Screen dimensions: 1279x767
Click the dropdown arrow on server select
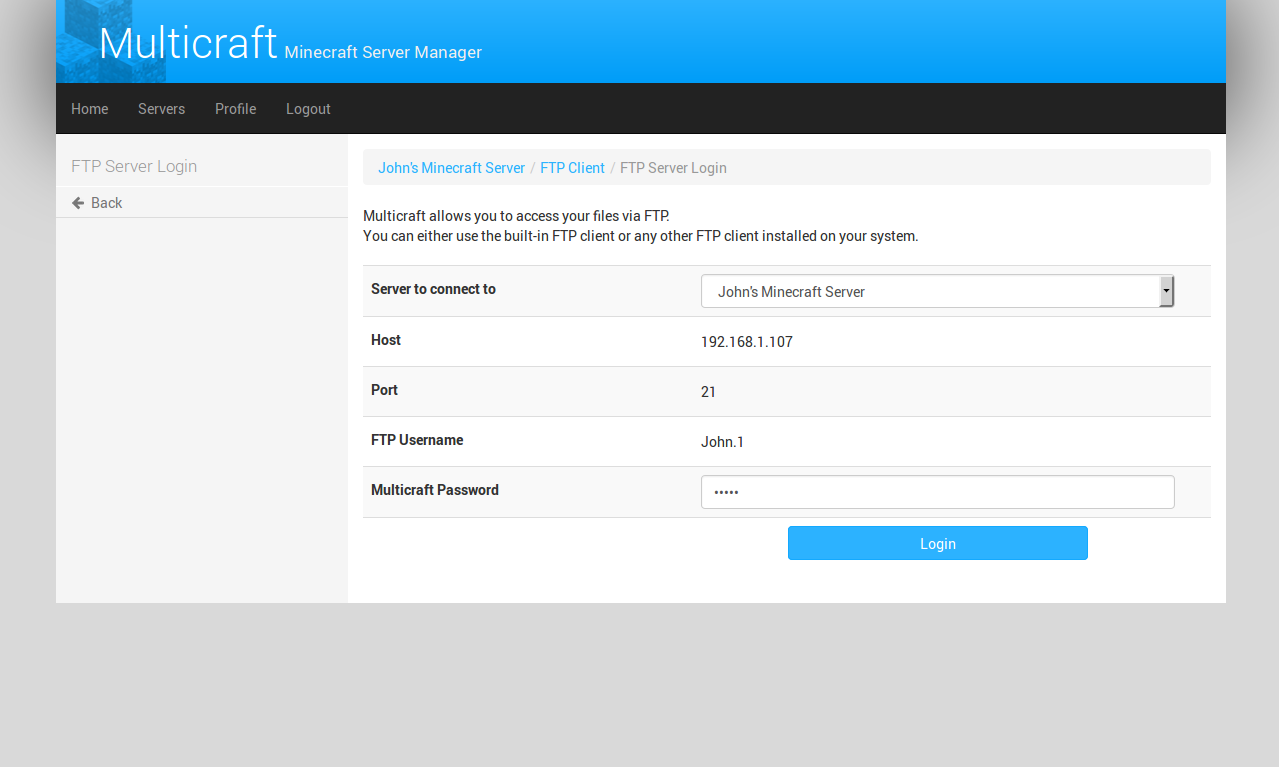point(1166,291)
